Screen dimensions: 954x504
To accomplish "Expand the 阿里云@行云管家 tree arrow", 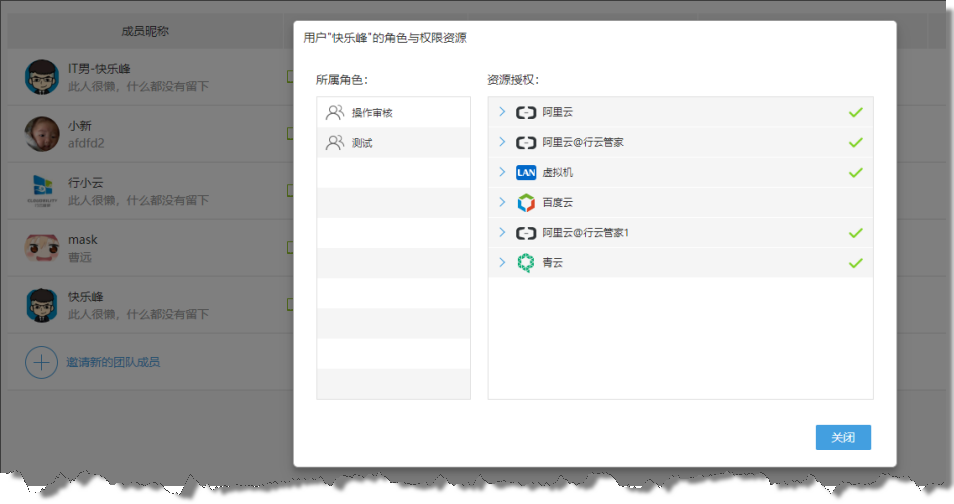I will pos(502,143).
